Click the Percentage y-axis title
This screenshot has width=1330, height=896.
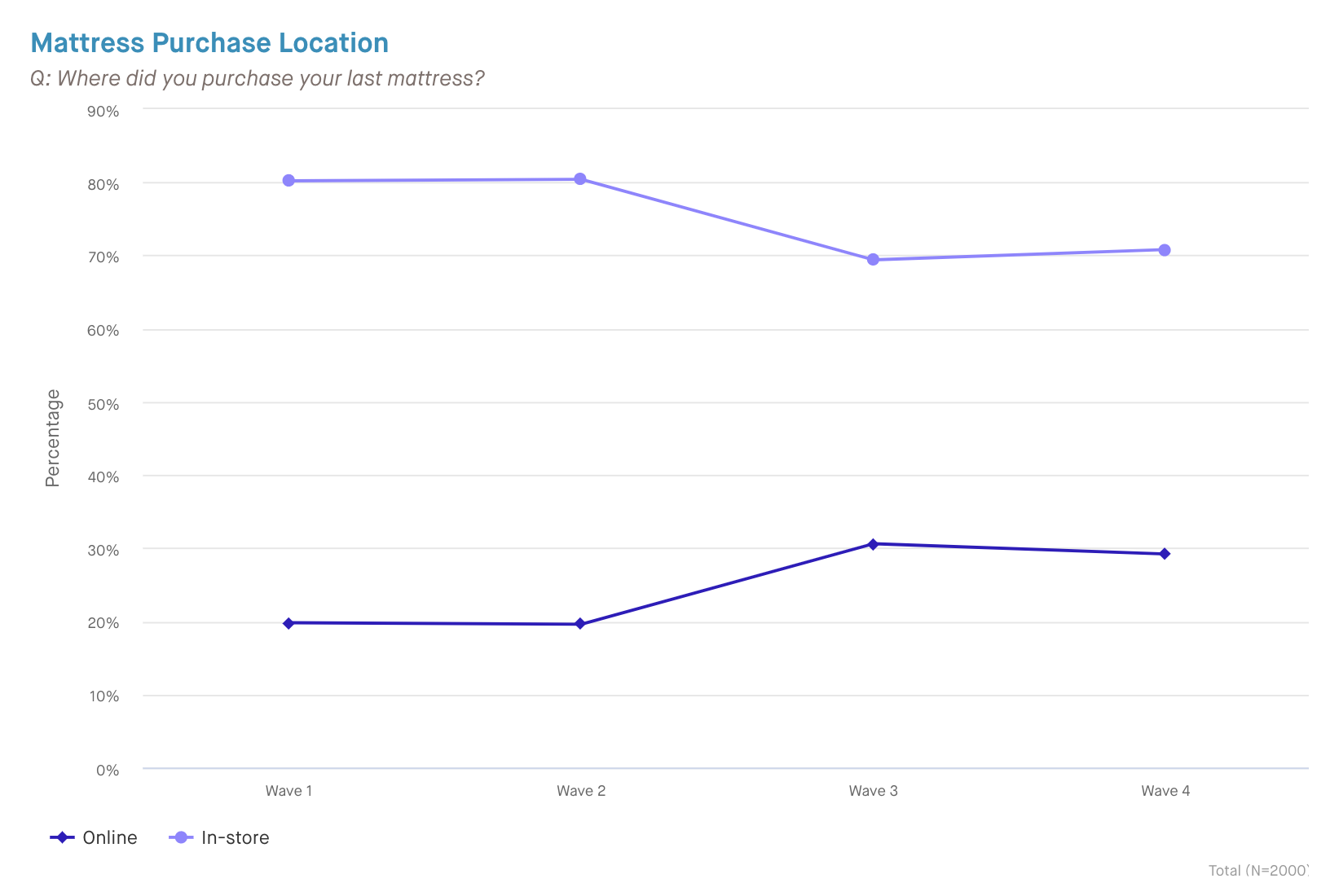point(53,438)
